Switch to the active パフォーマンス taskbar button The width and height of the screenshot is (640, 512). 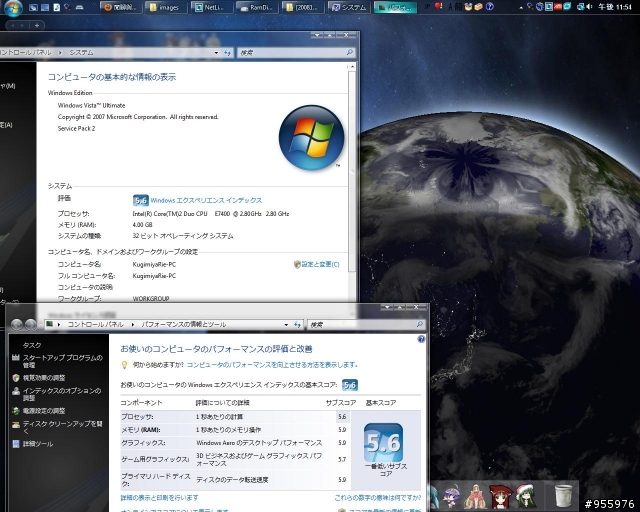click(395, 7)
